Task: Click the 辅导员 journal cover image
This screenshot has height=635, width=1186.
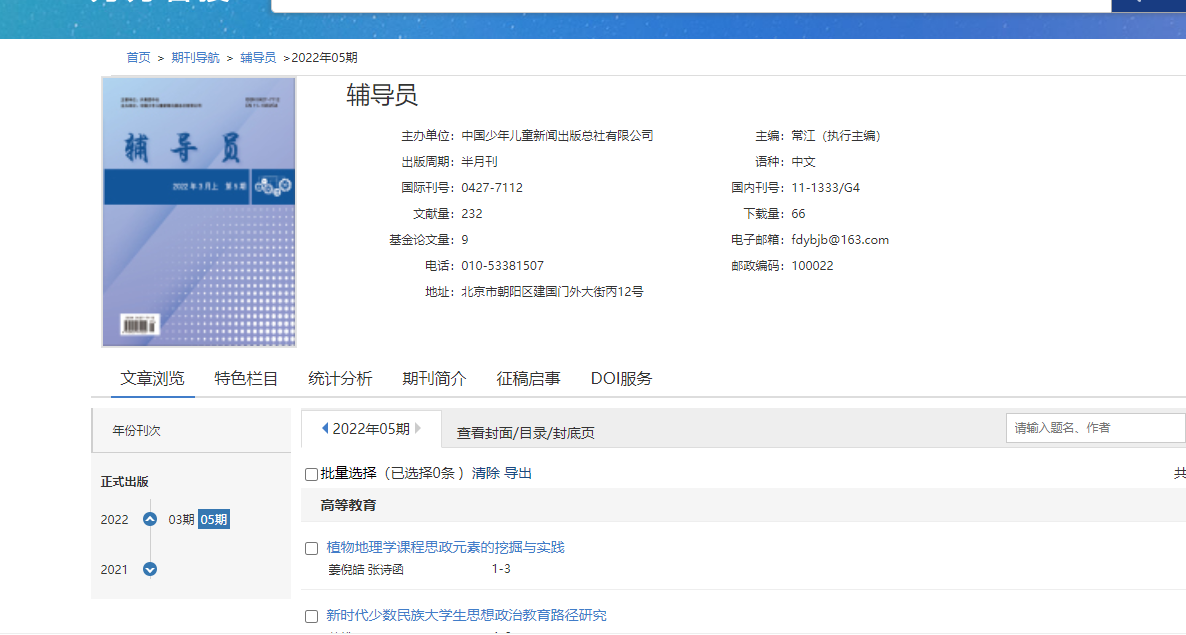Action: click(199, 212)
